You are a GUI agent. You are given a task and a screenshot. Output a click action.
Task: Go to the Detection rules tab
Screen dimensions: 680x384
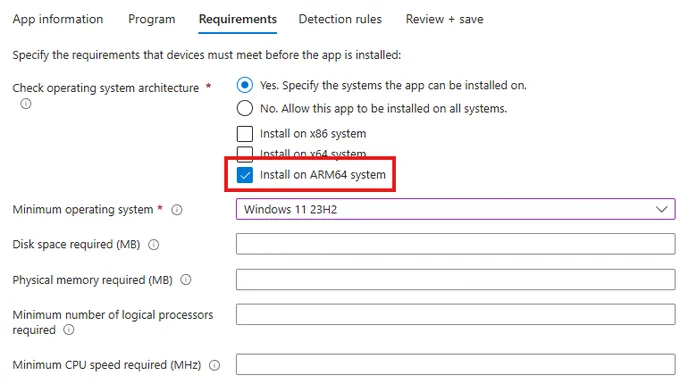(340, 19)
